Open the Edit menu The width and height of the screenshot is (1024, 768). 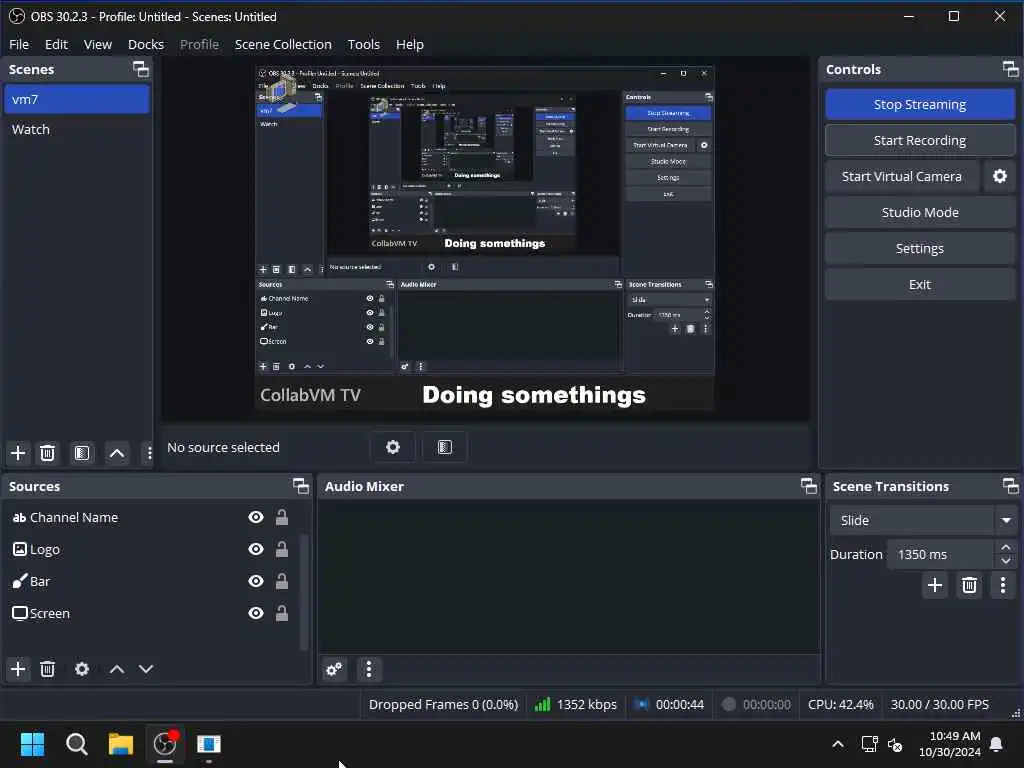pyautogui.click(x=56, y=44)
